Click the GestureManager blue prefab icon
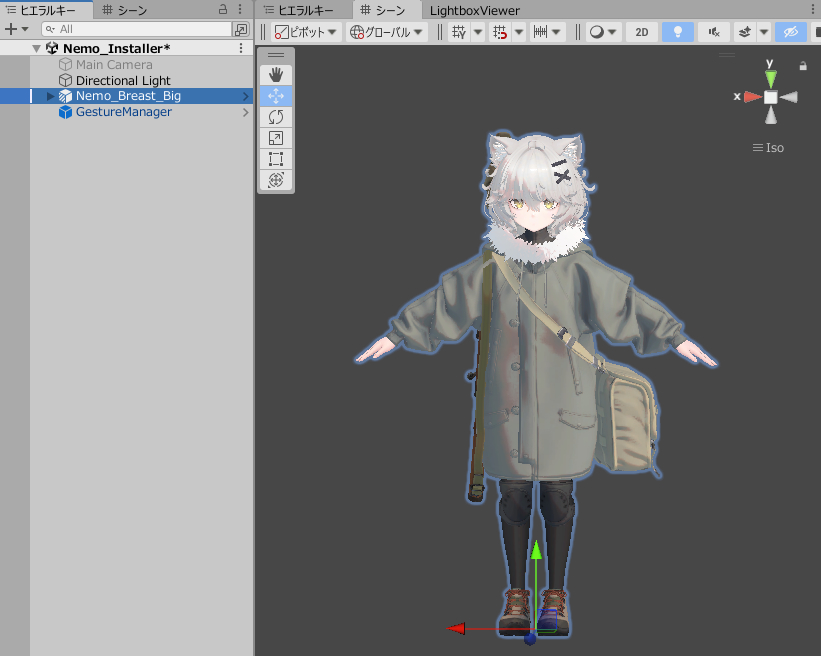Viewport: 821px width, 656px height. (x=65, y=112)
